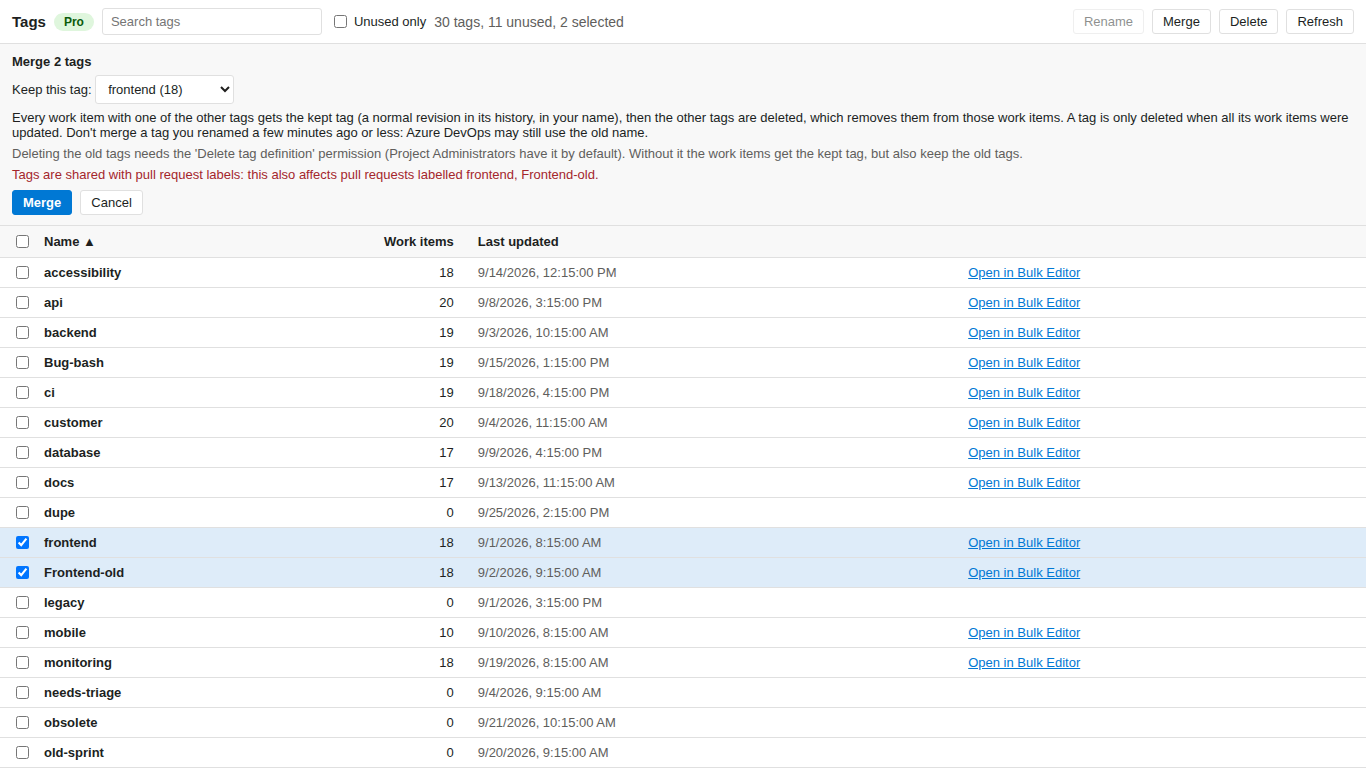The width and height of the screenshot is (1366, 768).
Task: Open the monitoring tag in Bulk Editor
Action: pyautogui.click(x=1024, y=663)
